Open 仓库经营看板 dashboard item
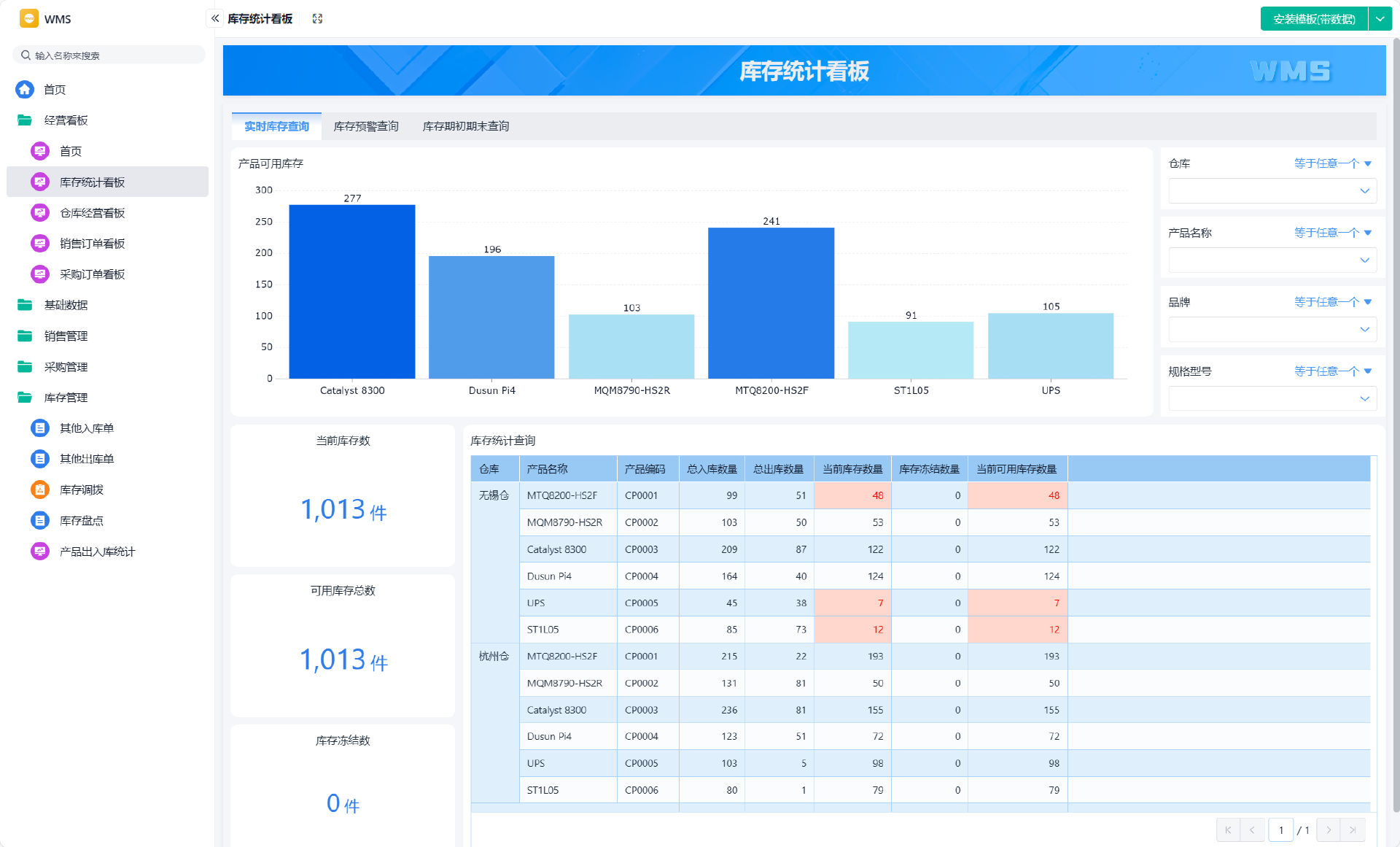 [92, 213]
